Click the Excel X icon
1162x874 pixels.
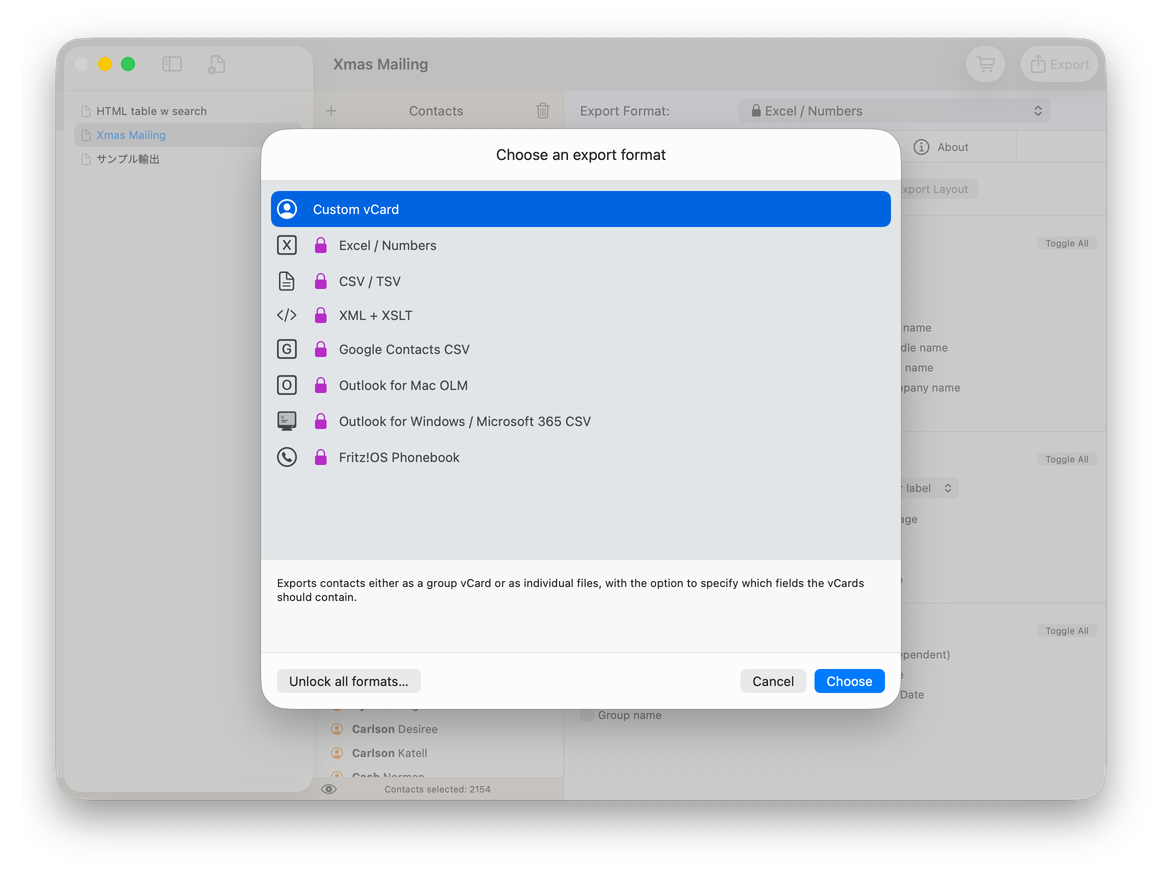(x=287, y=245)
